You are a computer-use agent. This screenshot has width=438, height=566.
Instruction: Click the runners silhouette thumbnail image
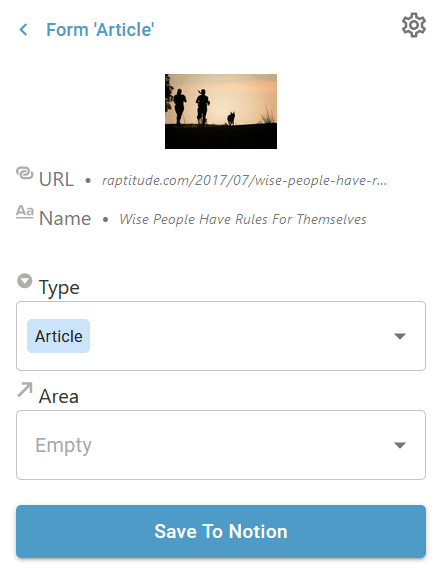pos(221,112)
